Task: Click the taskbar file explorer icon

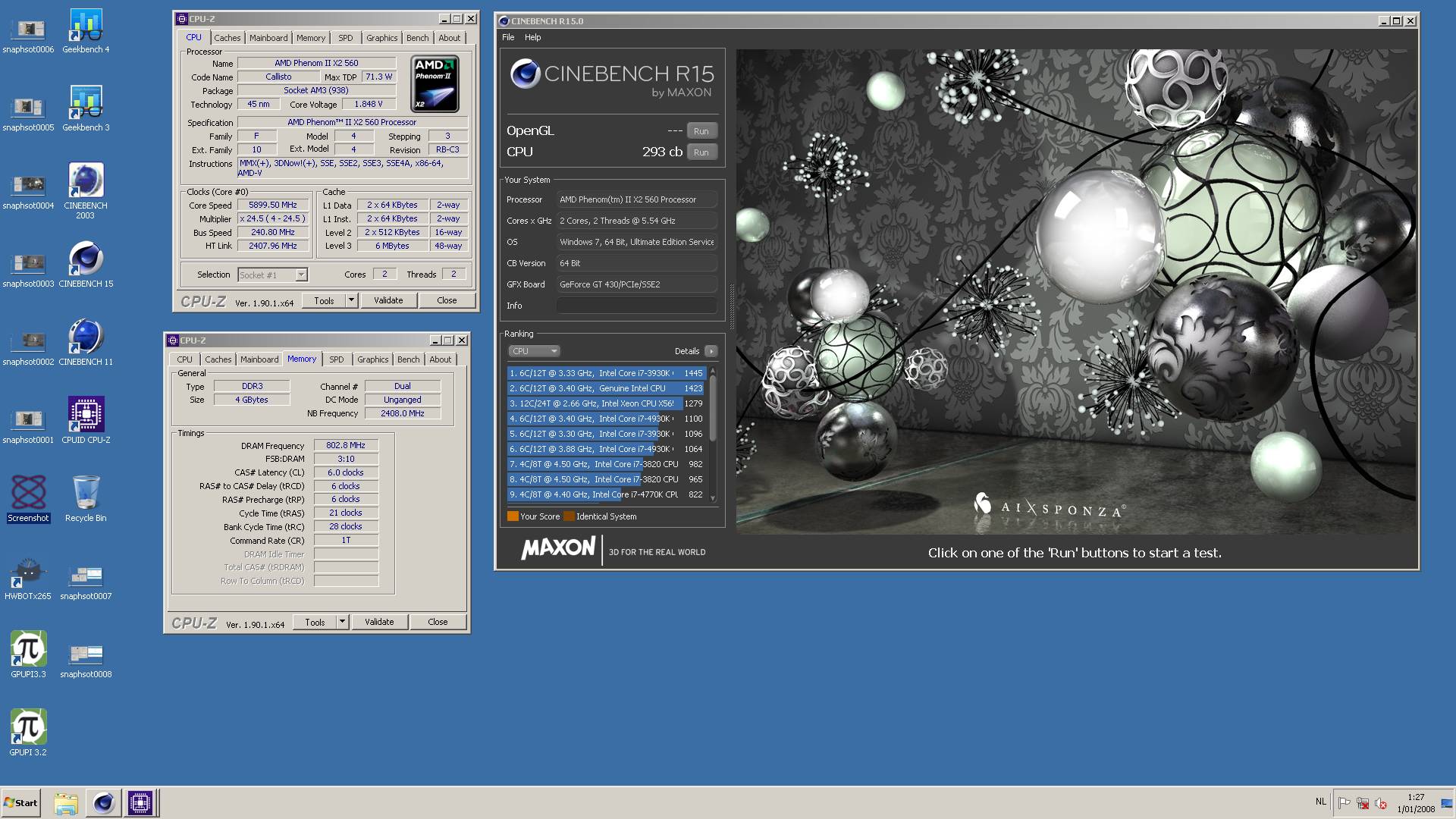Action: tap(66, 802)
